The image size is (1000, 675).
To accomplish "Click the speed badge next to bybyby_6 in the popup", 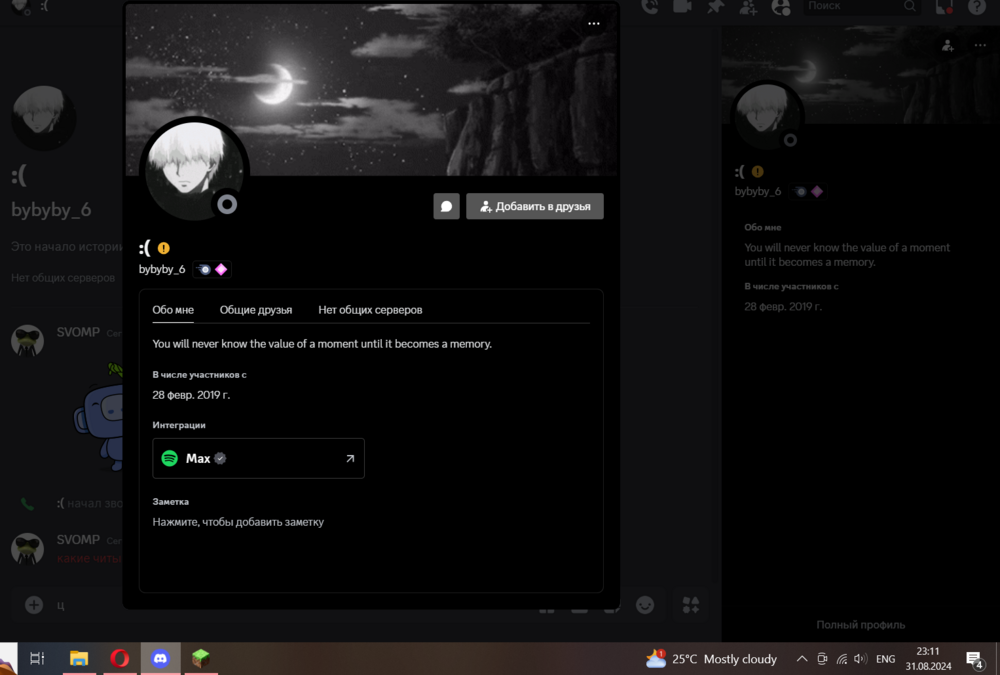I will pyautogui.click(x=204, y=269).
